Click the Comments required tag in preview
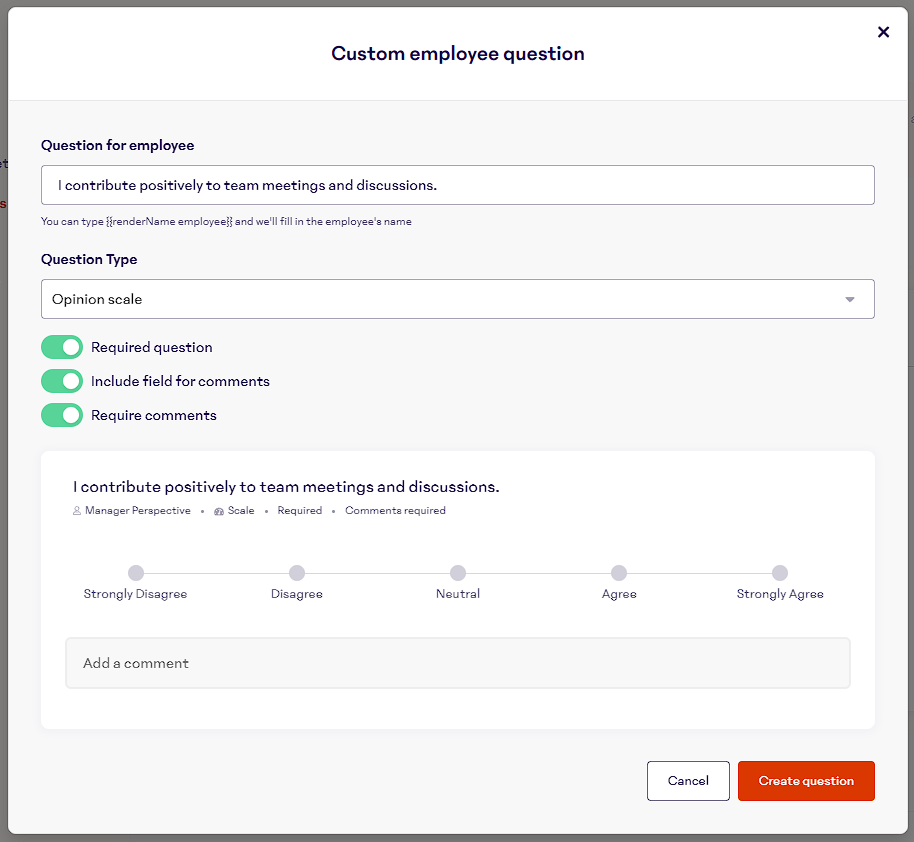The height and width of the screenshot is (842, 914). 395,511
